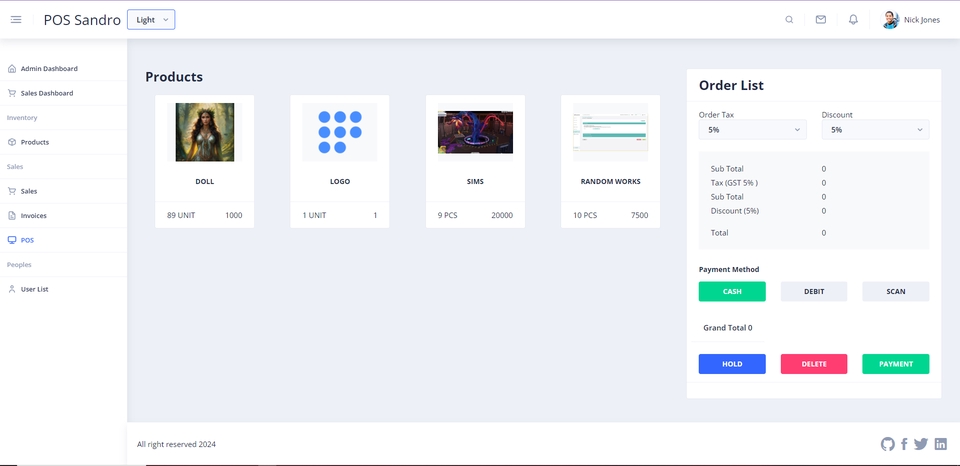The image size is (960, 466).
Task: Click the 89 UNIT stock text
Action: tap(181, 216)
